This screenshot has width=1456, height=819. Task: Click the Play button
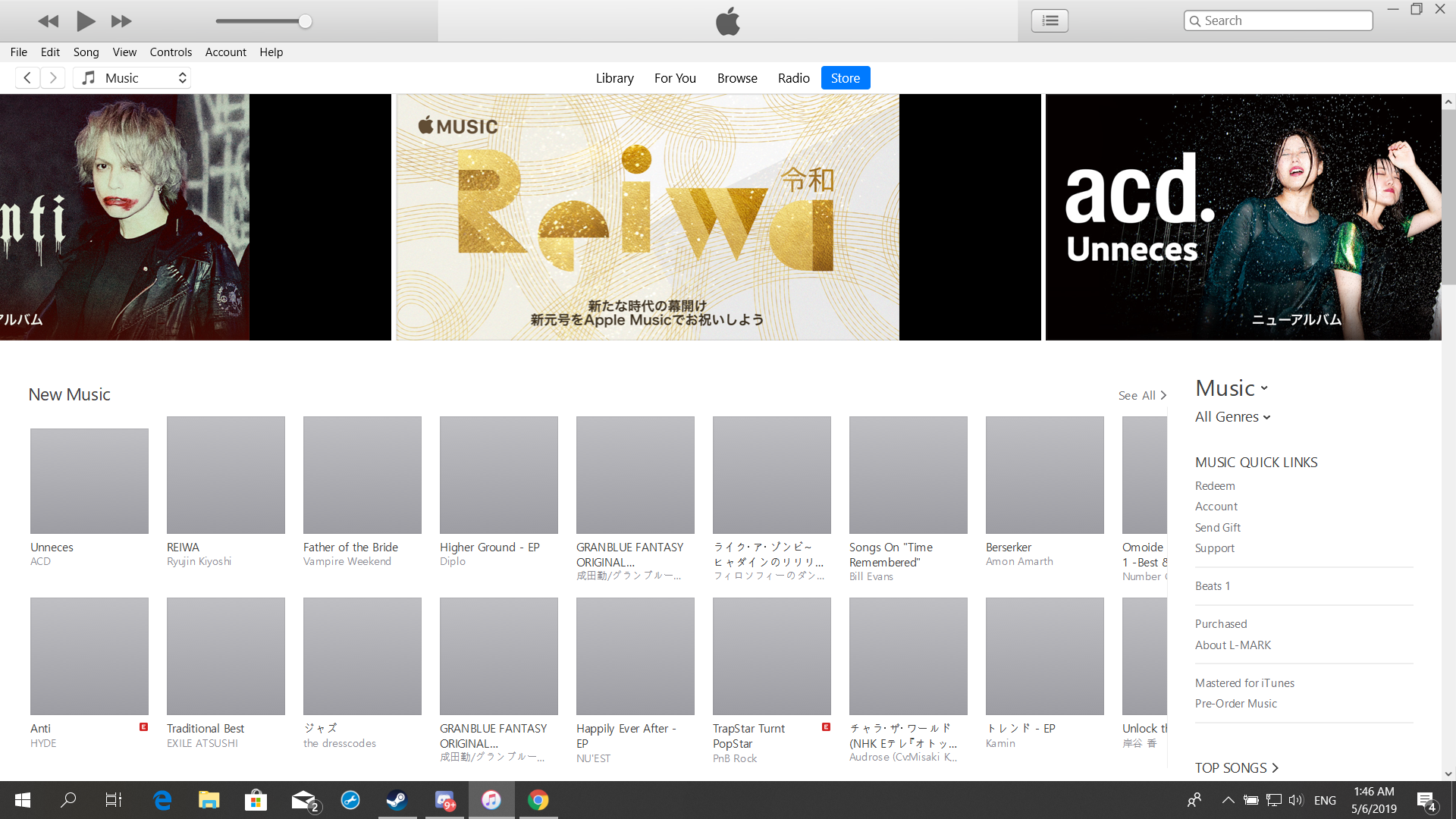pos(86,21)
